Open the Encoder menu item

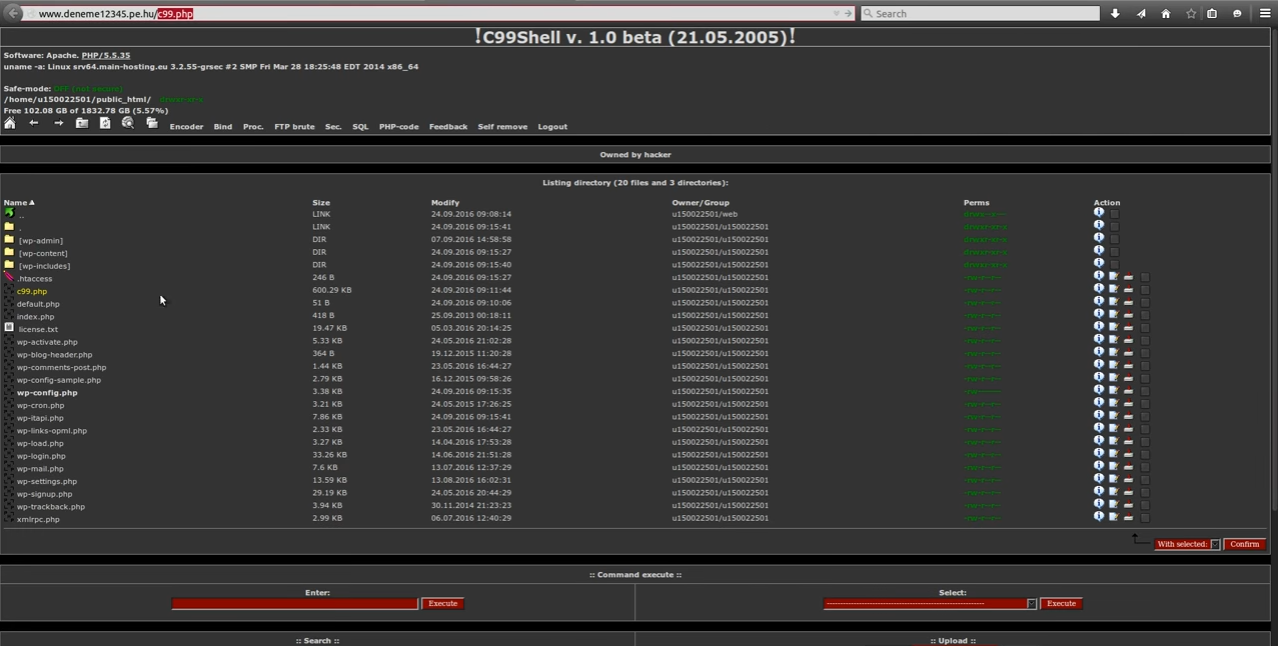point(186,127)
